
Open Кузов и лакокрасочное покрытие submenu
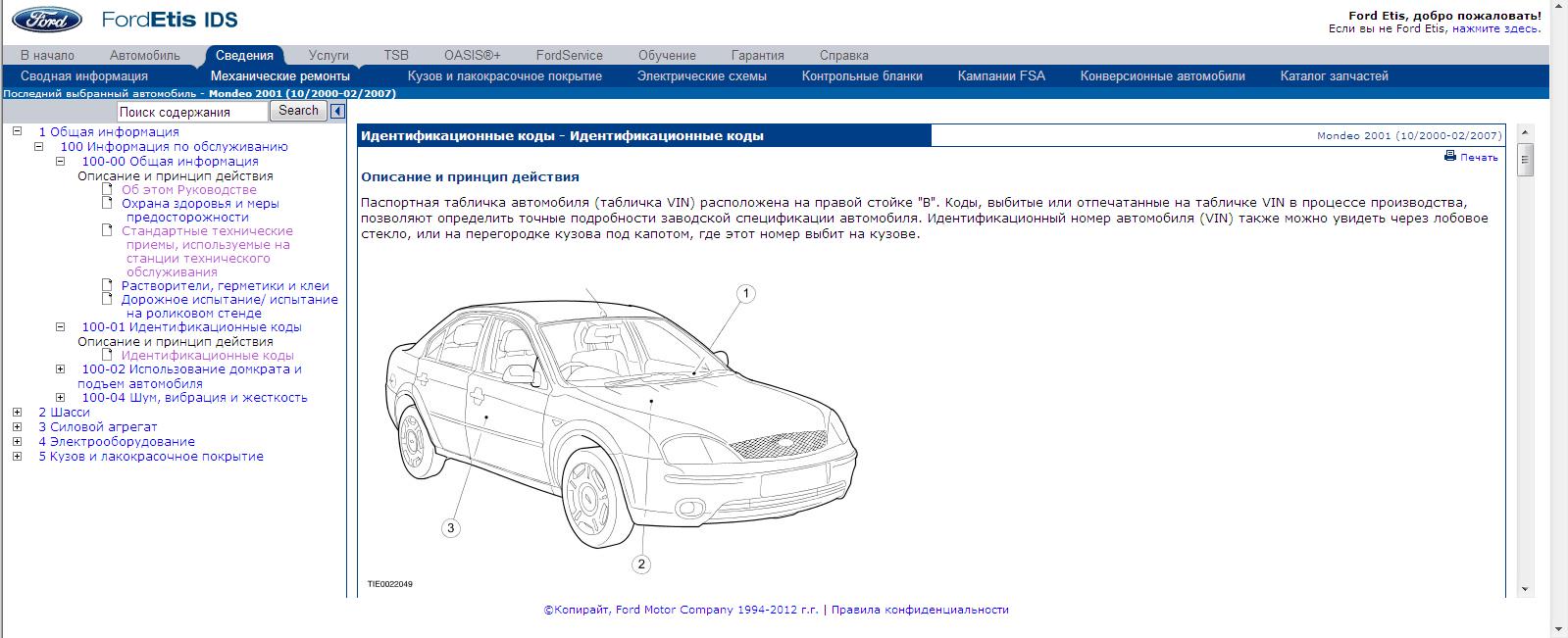point(505,75)
